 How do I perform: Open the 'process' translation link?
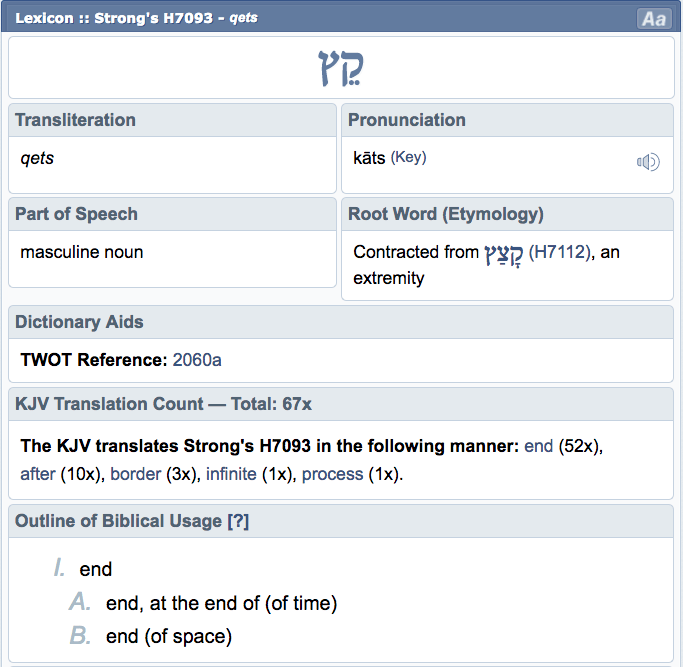click(332, 474)
